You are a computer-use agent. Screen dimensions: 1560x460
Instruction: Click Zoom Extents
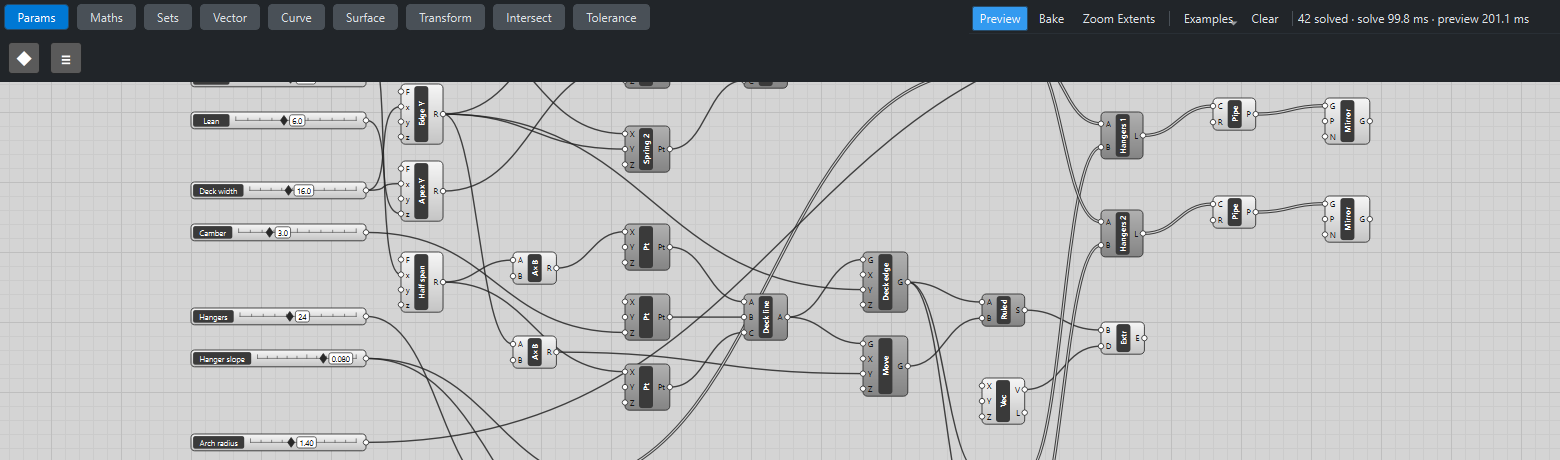[x=1118, y=19]
